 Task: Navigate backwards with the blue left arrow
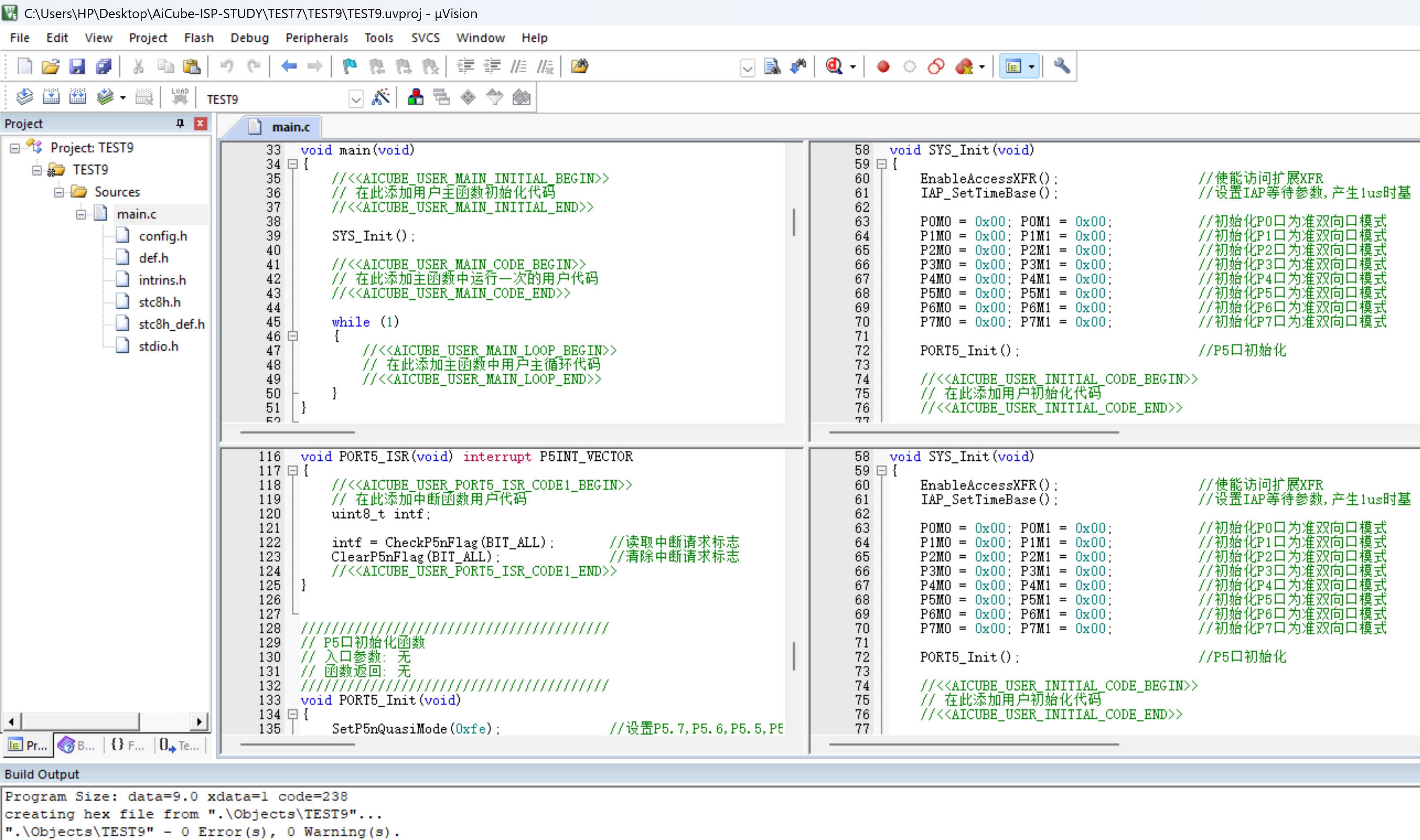click(x=289, y=67)
